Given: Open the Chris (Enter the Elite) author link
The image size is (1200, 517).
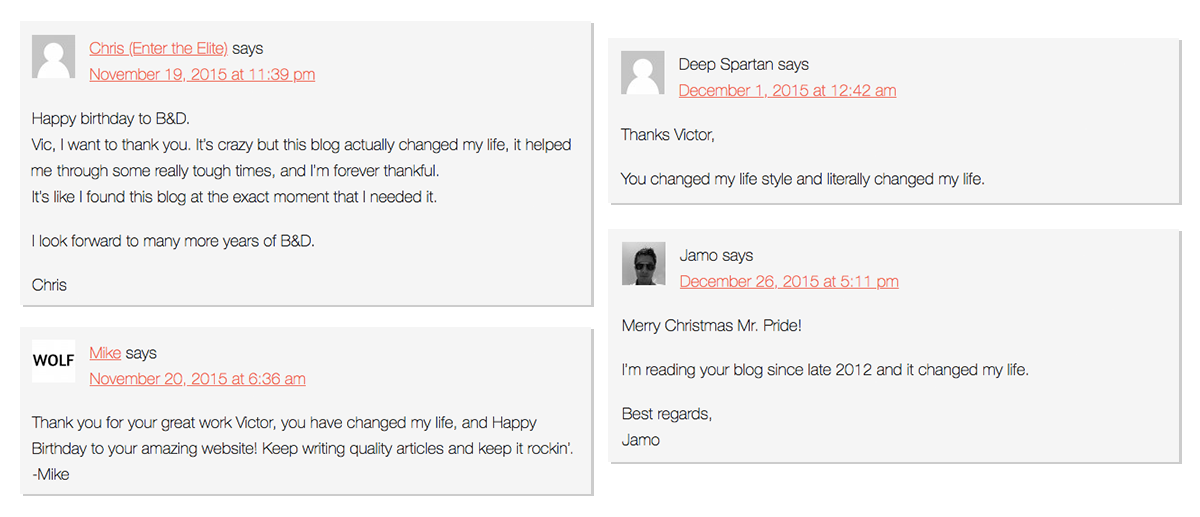Looking at the screenshot, I should [158, 48].
